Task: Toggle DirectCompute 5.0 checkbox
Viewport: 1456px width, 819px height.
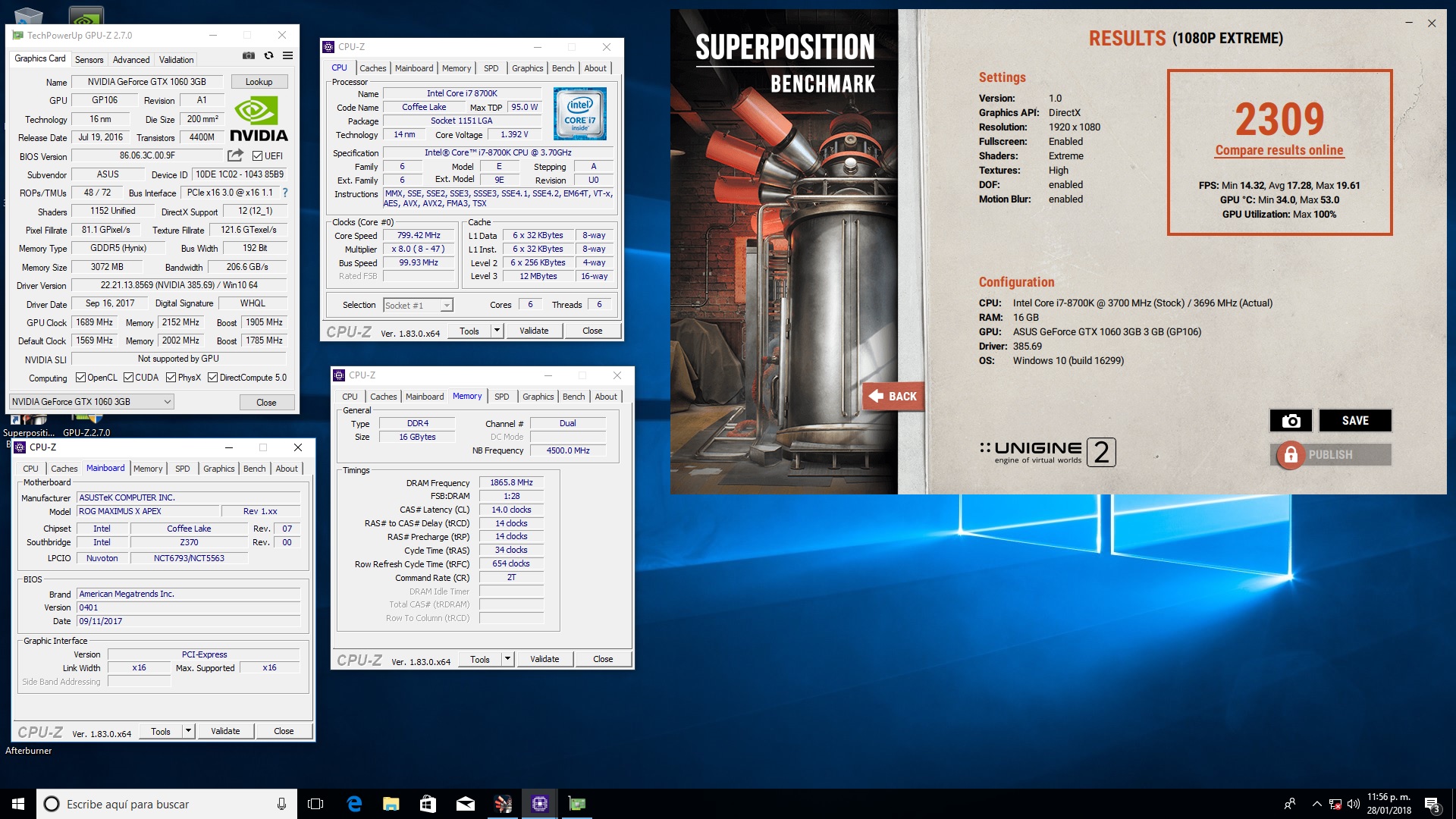Action: coord(212,378)
